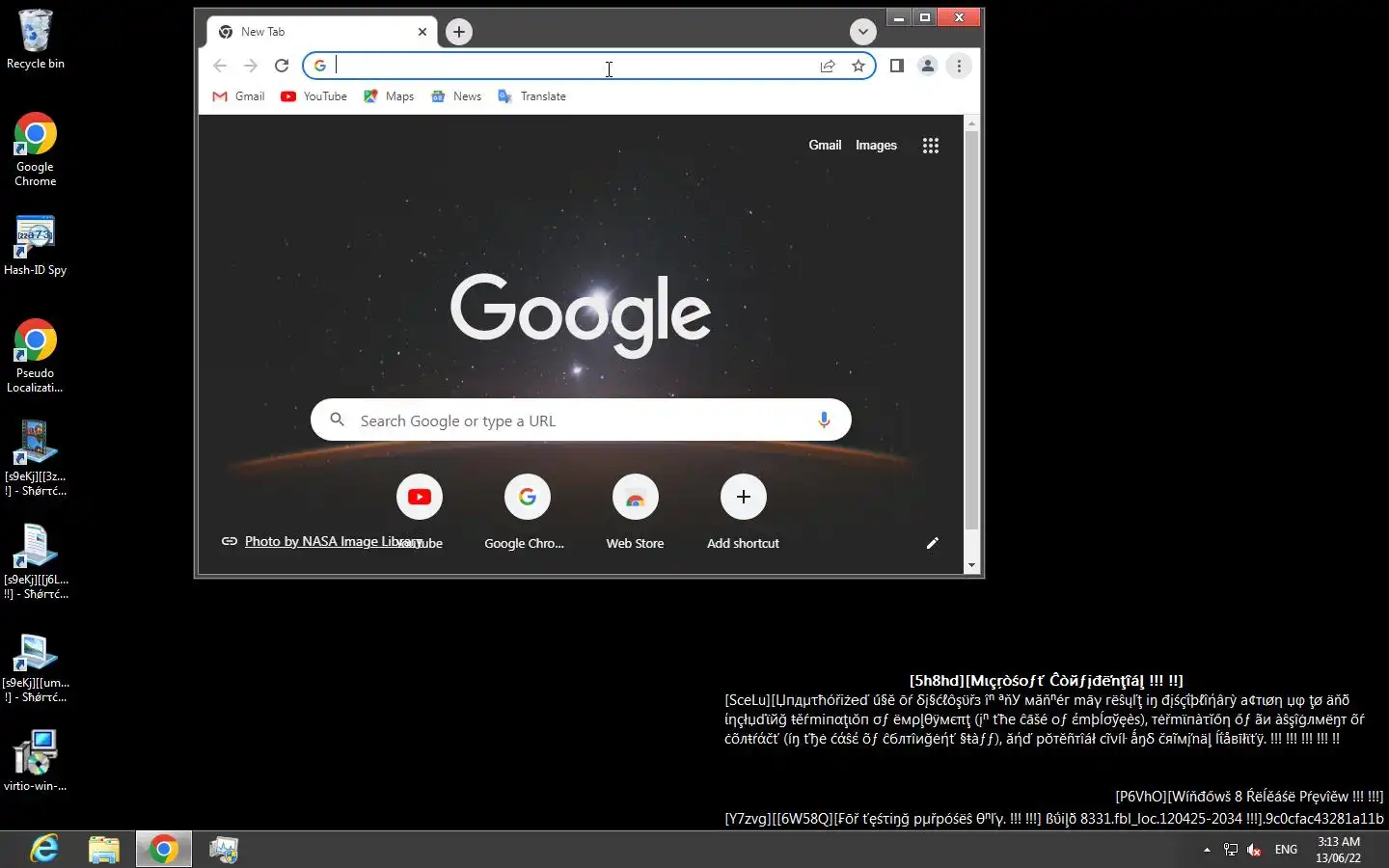Click the Gmail link on Google page
This screenshot has width=1389, height=868.
pyautogui.click(x=825, y=146)
